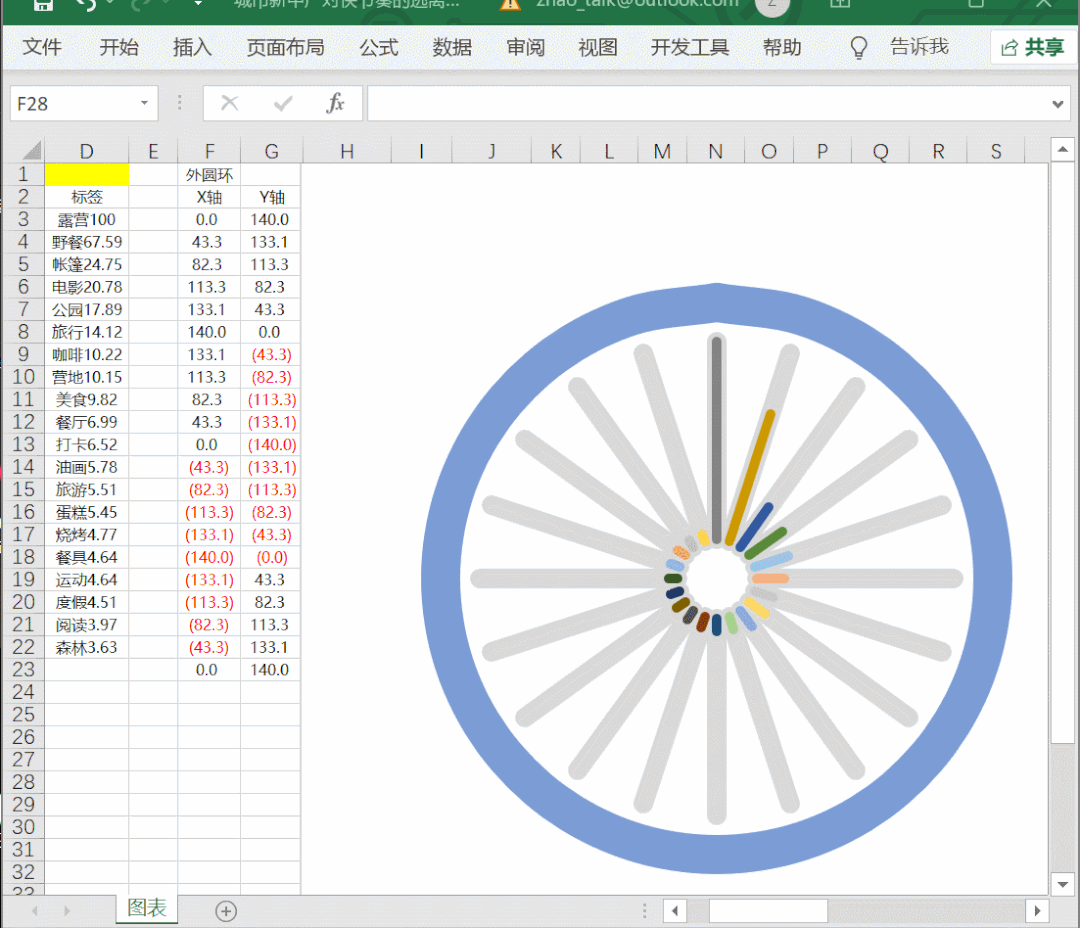Screen dimensions: 1080x928
Task: Select the Y轴 header cell
Action: (x=271, y=197)
